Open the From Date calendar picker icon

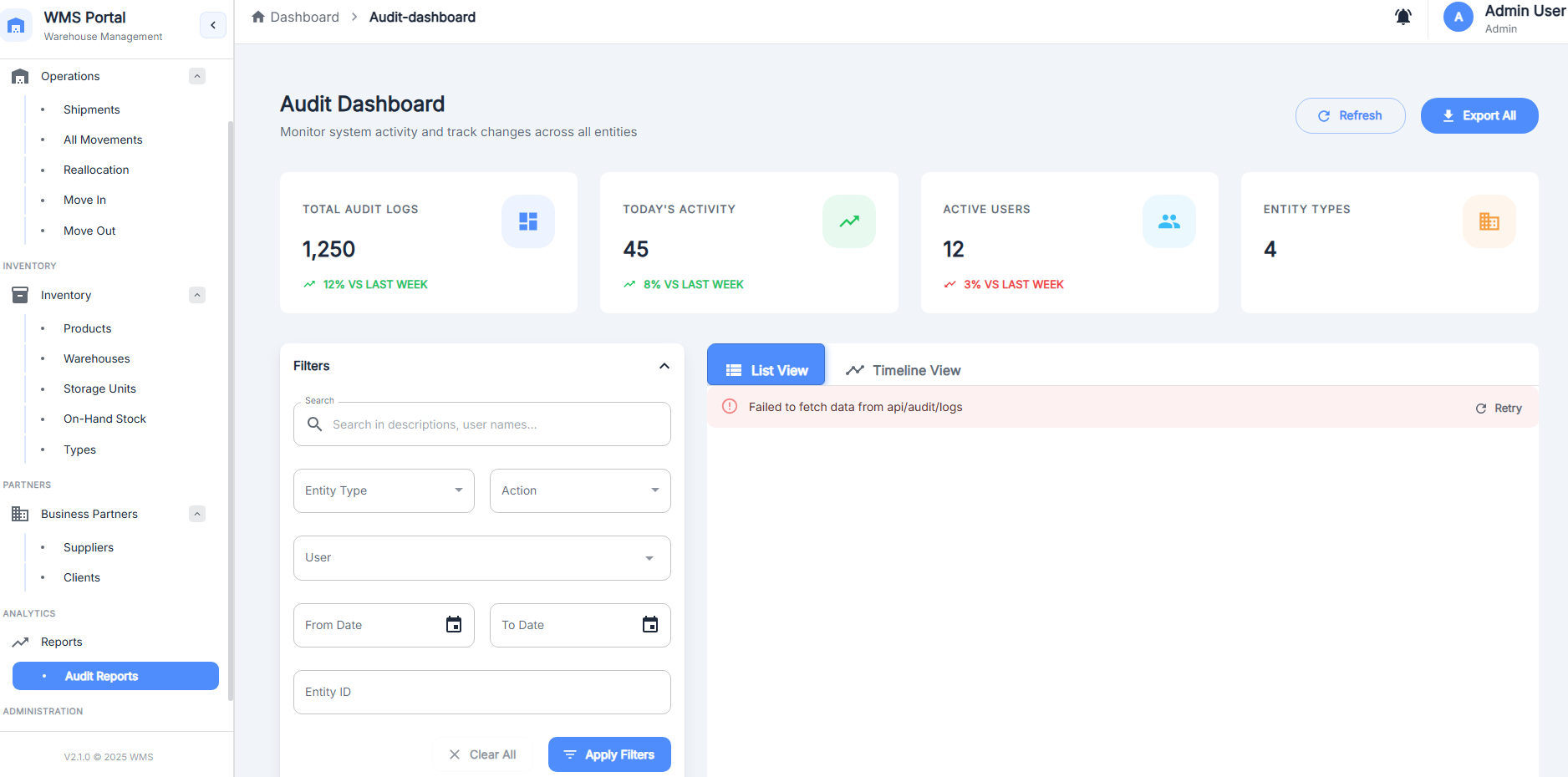pos(454,625)
